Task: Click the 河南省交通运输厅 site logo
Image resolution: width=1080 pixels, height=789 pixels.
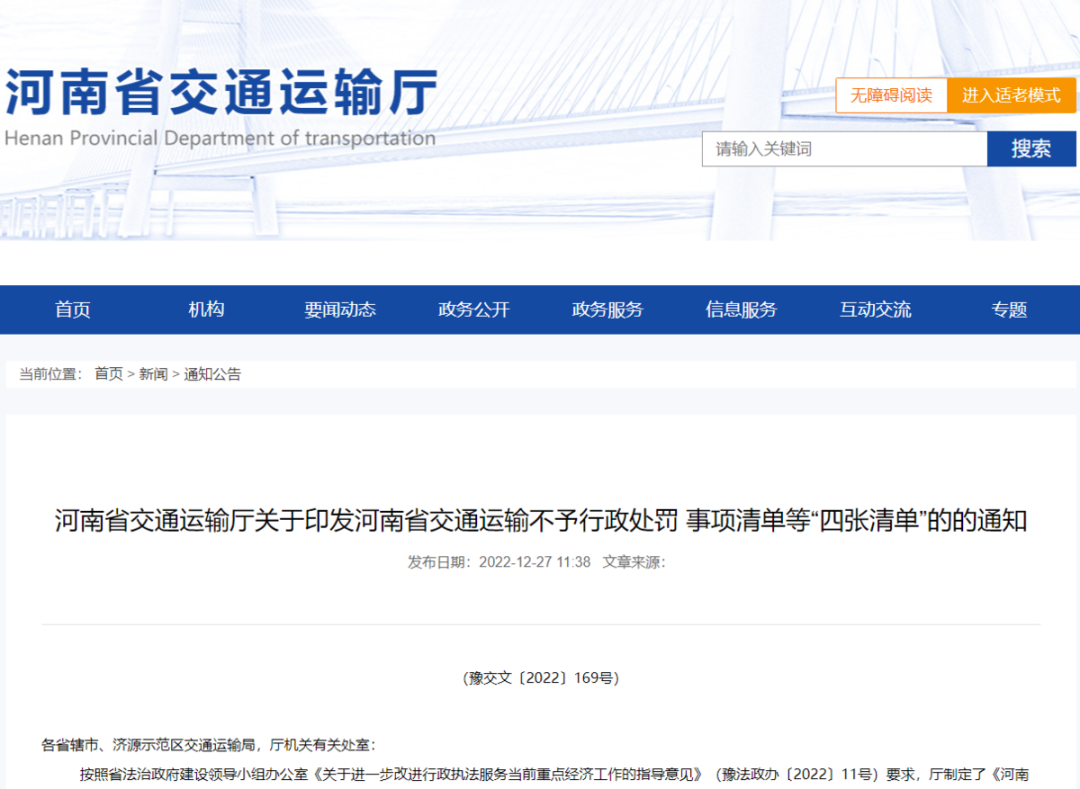Action: coord(221,92)
